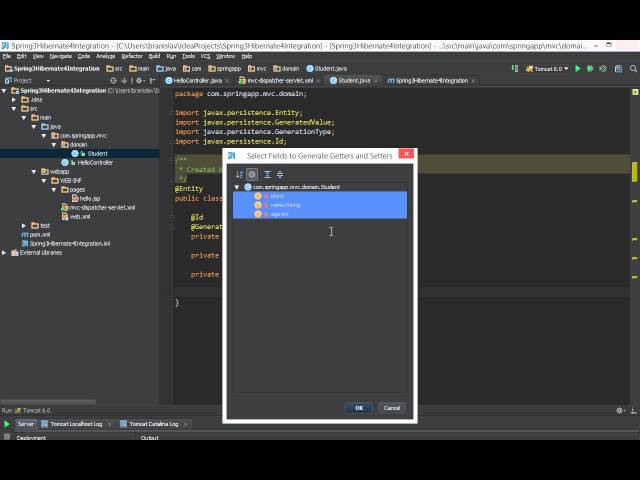Screen dimensions: 640x480
Task: Open the VCS menu
Action: (205, 56)
